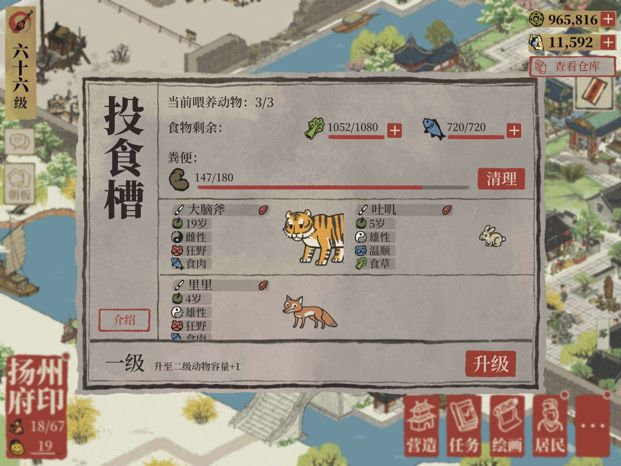The width and height of the screenshot is (621, 466).
Task: Click 升级 to upgrade the trough
Action: [491, 363]
